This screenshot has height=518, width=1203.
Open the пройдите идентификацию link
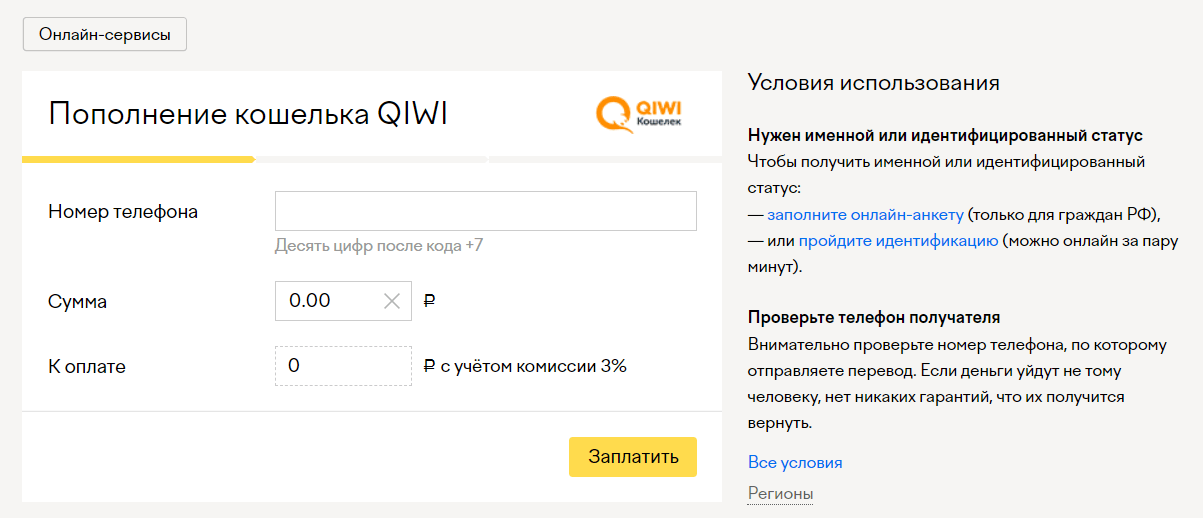[x=898, y=241]
